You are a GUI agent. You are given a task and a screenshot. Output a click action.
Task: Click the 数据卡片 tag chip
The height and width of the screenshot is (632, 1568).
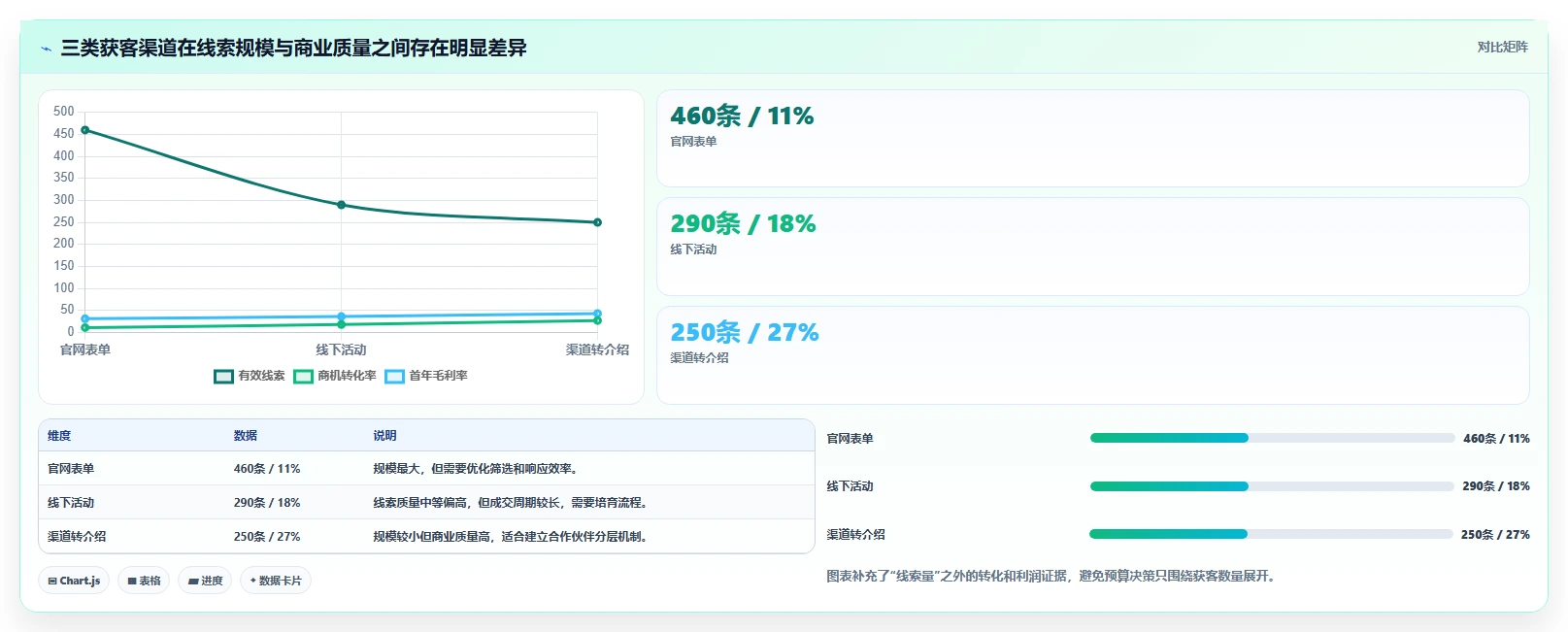(276, 581)
